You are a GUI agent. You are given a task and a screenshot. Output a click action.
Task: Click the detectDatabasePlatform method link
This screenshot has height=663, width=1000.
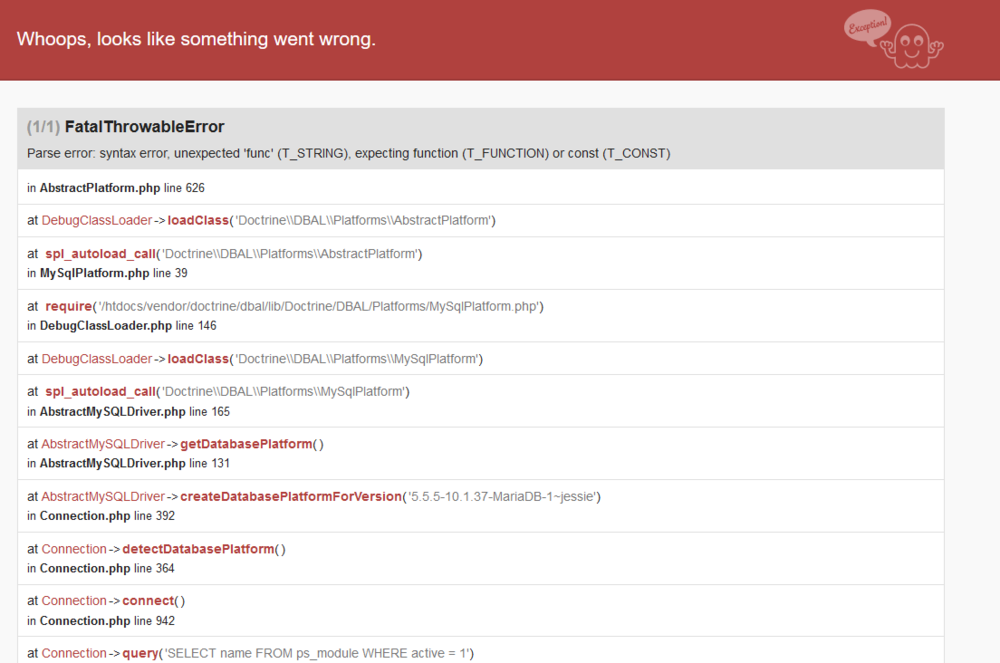coord(198,549)
